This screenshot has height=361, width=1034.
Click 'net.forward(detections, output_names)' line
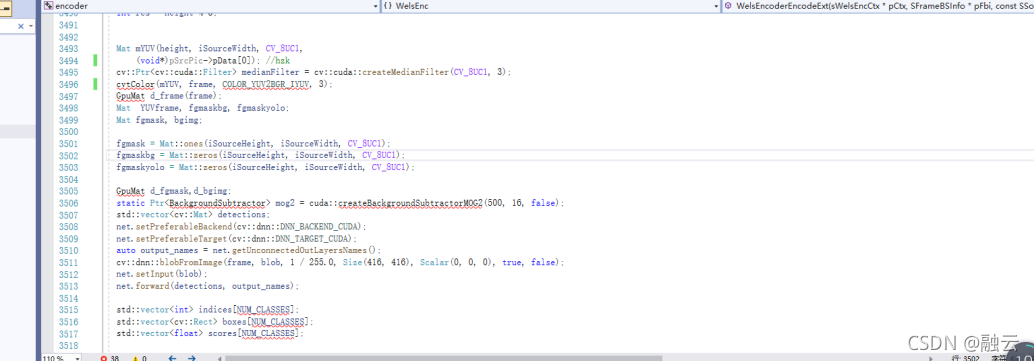208,286
